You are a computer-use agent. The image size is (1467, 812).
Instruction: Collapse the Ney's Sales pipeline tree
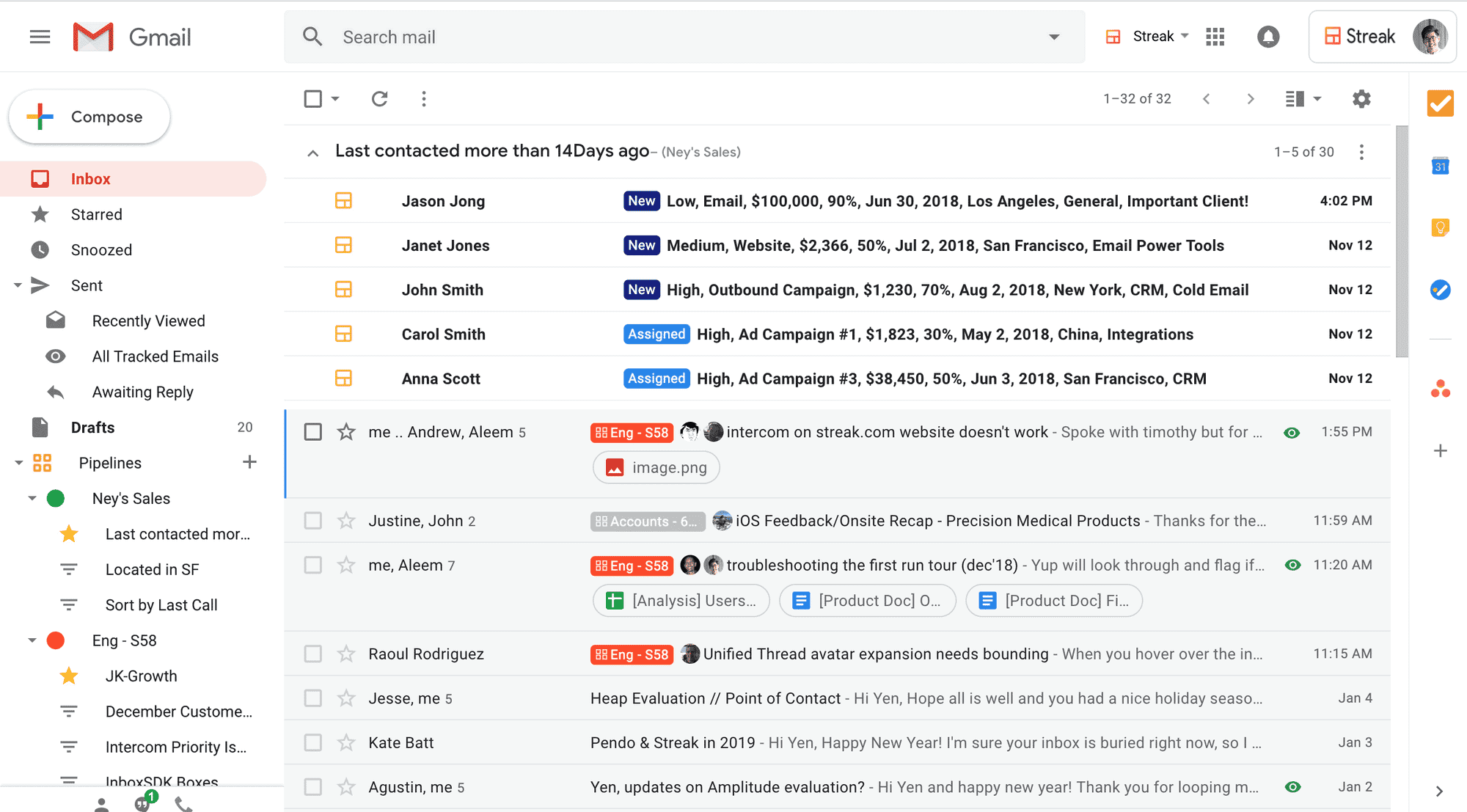[x=32, y=499]
